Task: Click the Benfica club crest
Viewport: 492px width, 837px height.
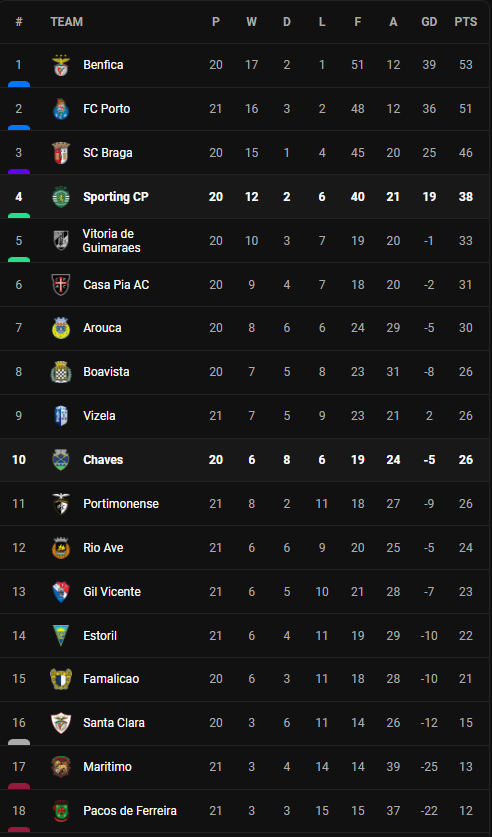Action: (61, 65)
